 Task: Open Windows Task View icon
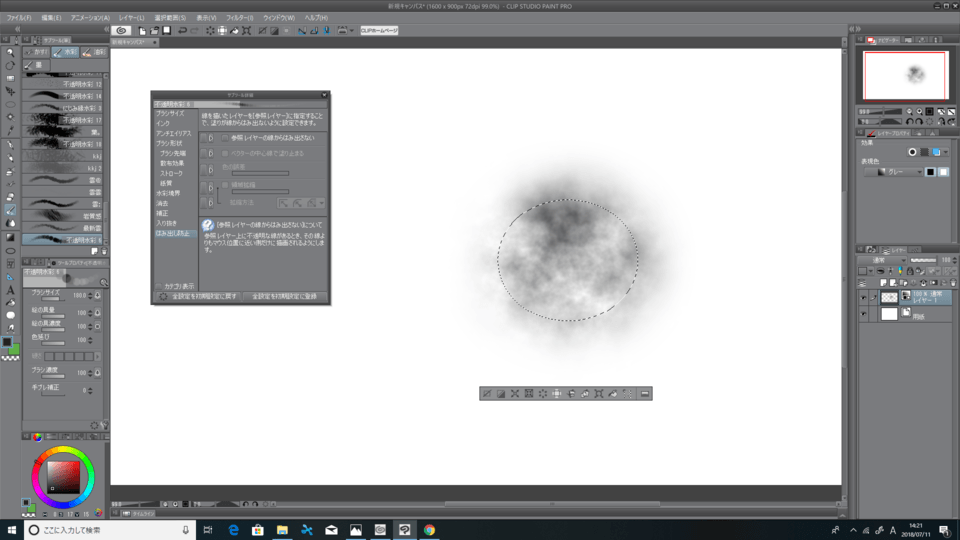208,530
